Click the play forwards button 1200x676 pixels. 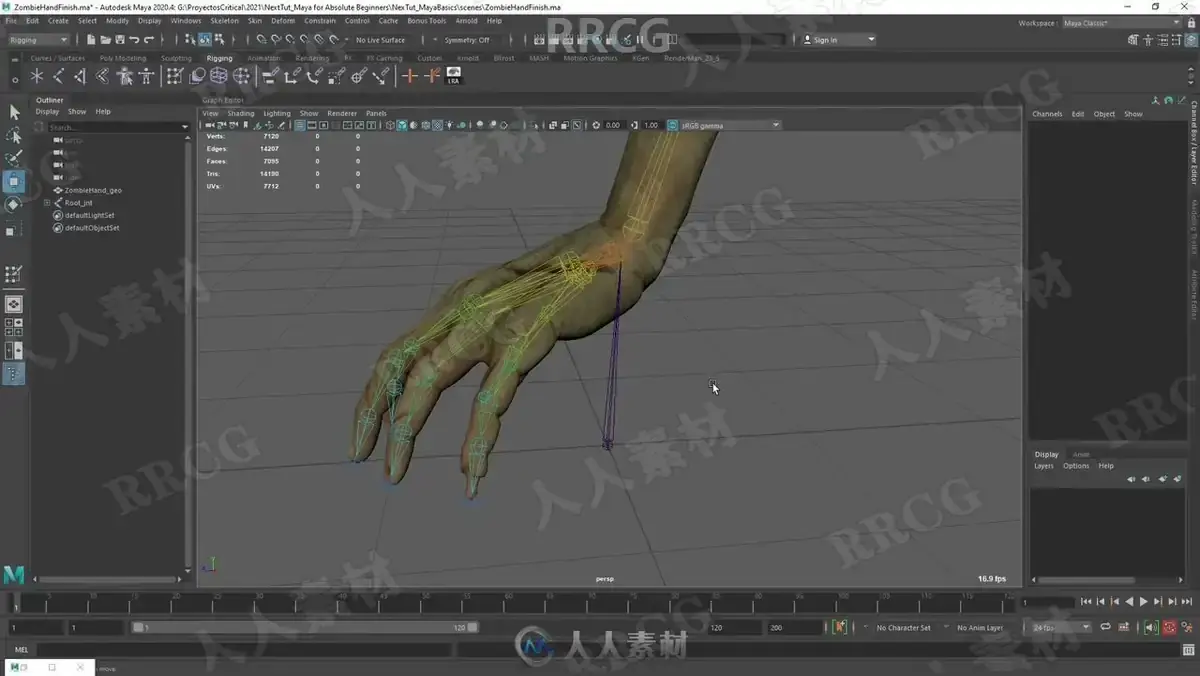[1143, 601]
